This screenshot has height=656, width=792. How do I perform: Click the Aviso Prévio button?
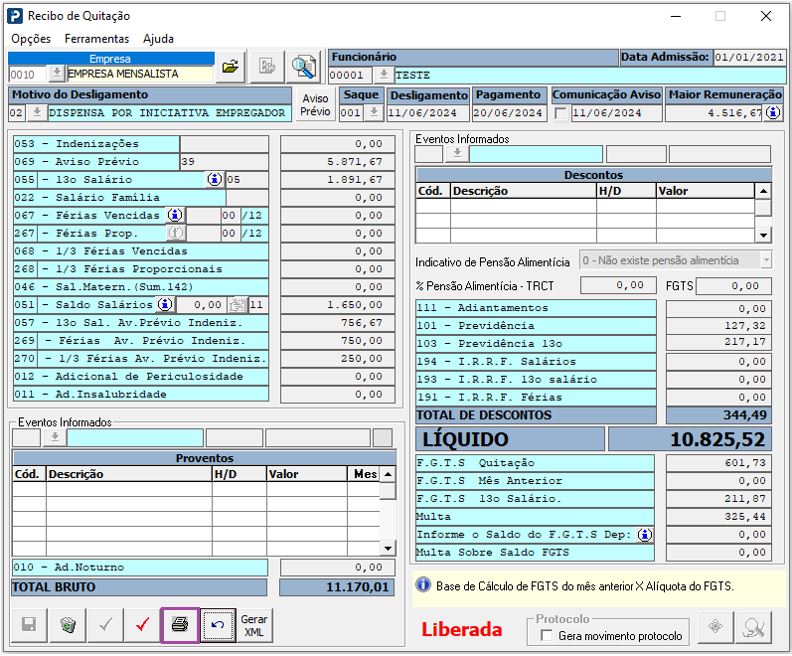point(315,105)
